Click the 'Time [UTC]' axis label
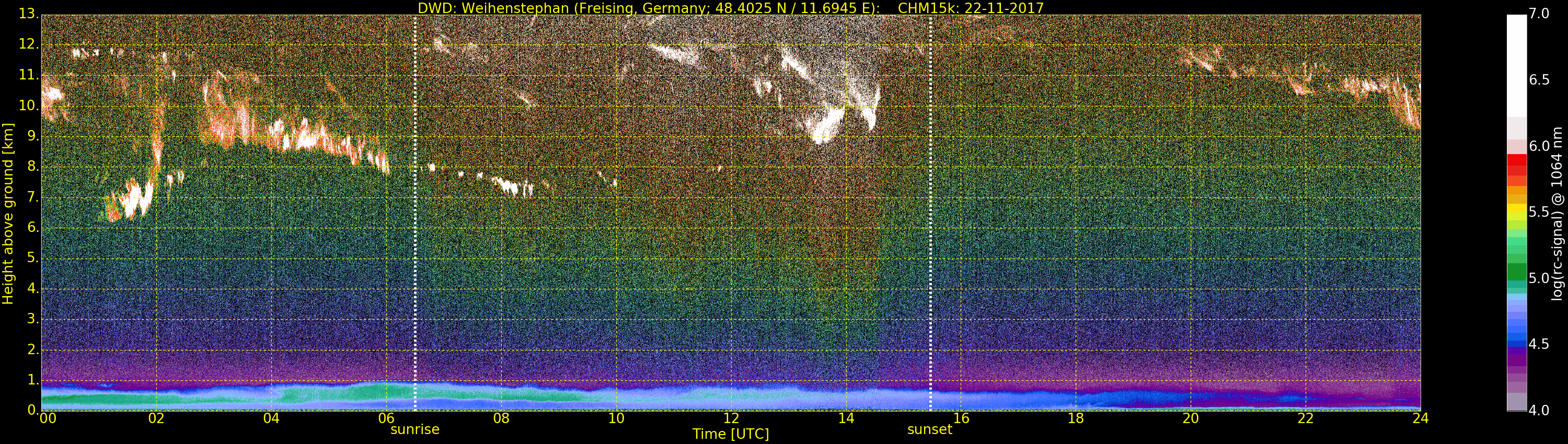 (x=731, y=434)
